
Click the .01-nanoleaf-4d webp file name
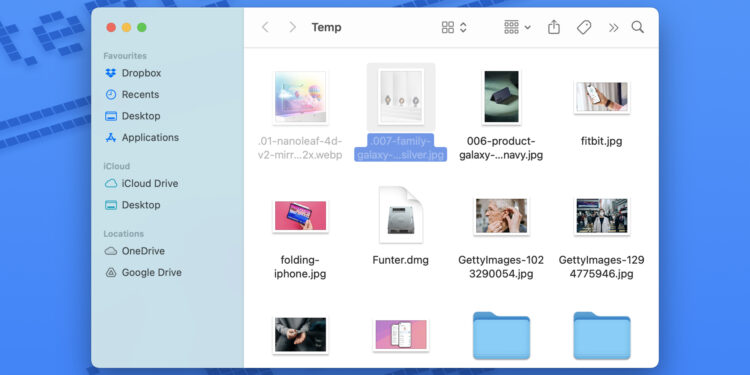pyautogui.click(x=300, y=148)
